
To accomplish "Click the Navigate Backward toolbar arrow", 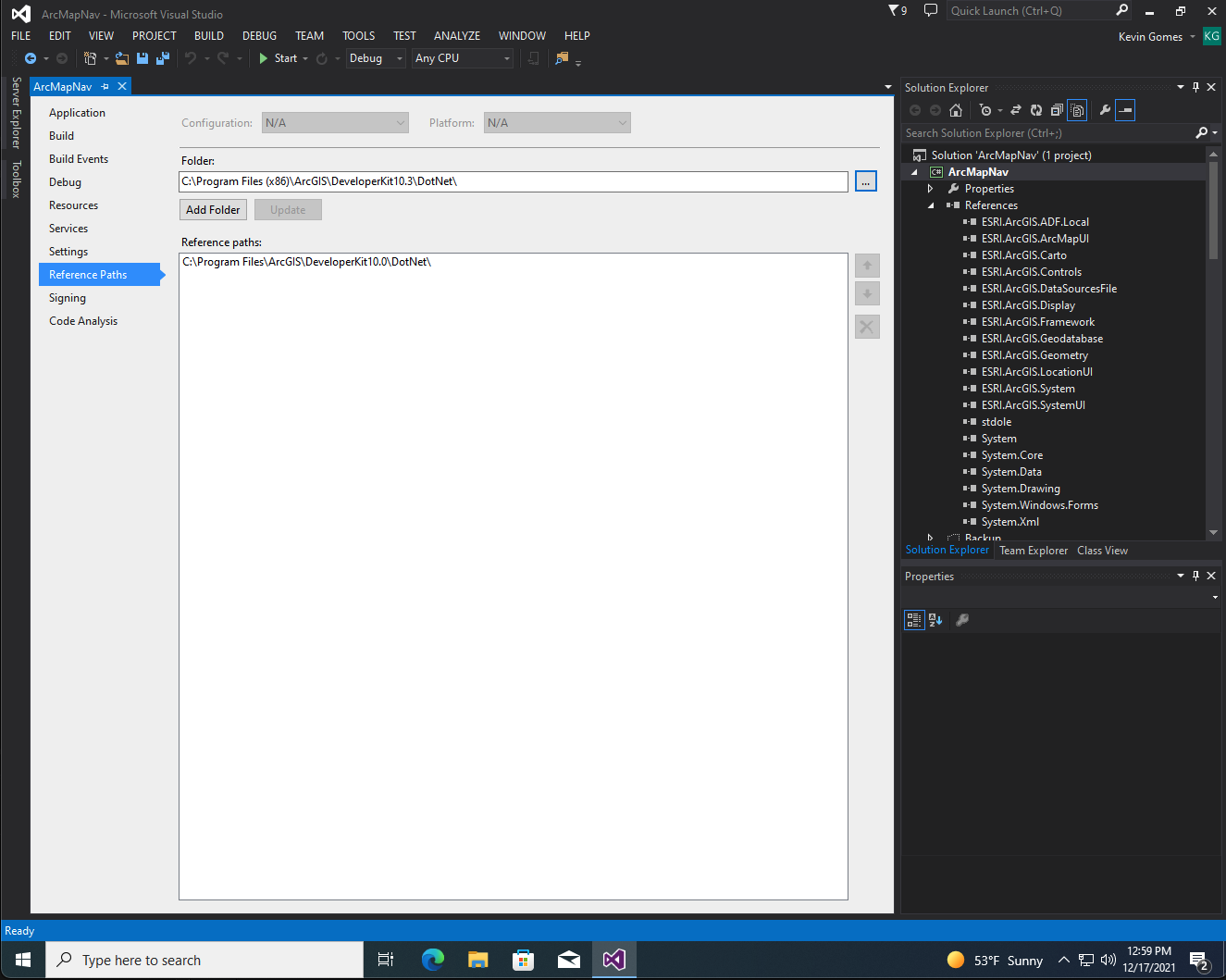I will pyautogui.click(x=31, y=58).
